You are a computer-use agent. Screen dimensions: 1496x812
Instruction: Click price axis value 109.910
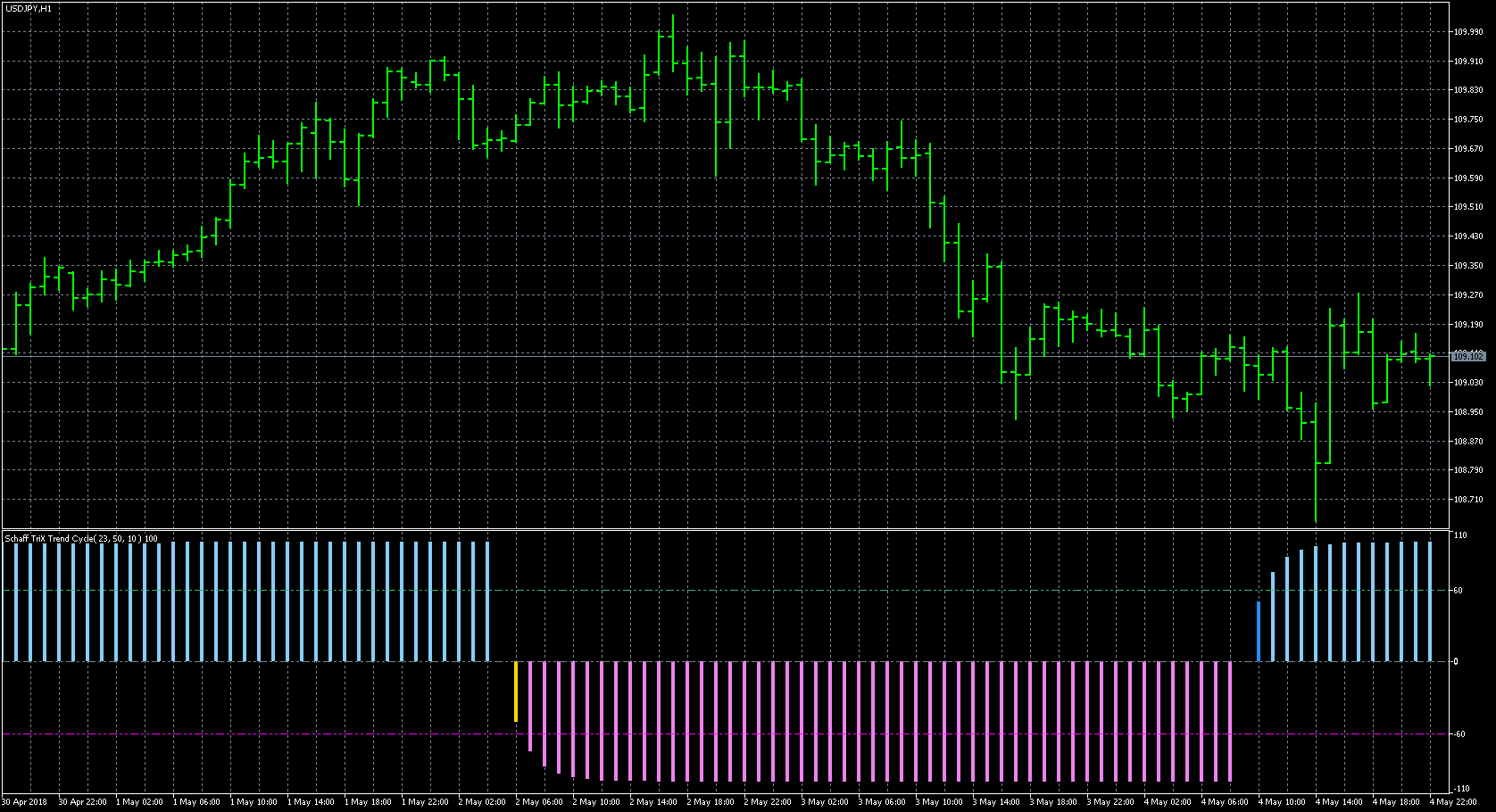pyautogui.click(x=1468, y=62)
